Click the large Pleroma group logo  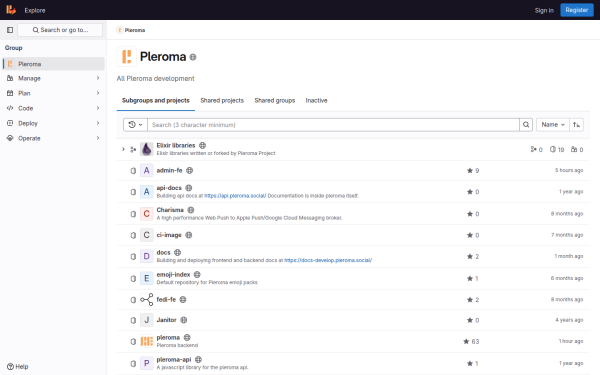pos(127,57)
